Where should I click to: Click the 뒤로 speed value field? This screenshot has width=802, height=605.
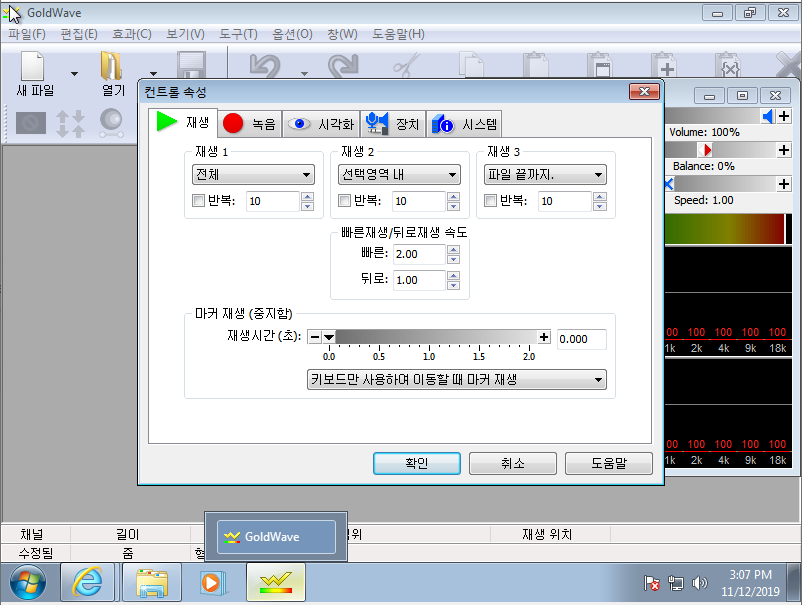[419, 280]
